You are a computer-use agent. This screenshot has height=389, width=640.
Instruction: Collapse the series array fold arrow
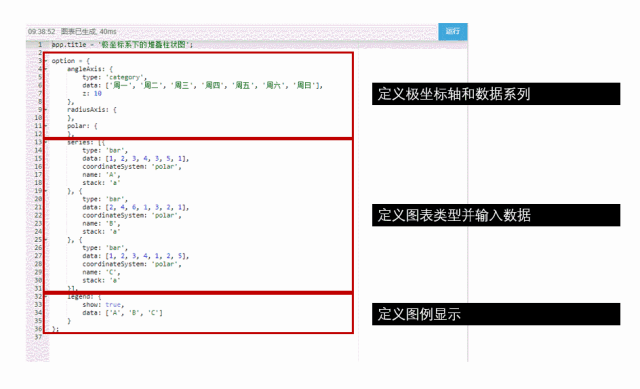click(46, 142)
